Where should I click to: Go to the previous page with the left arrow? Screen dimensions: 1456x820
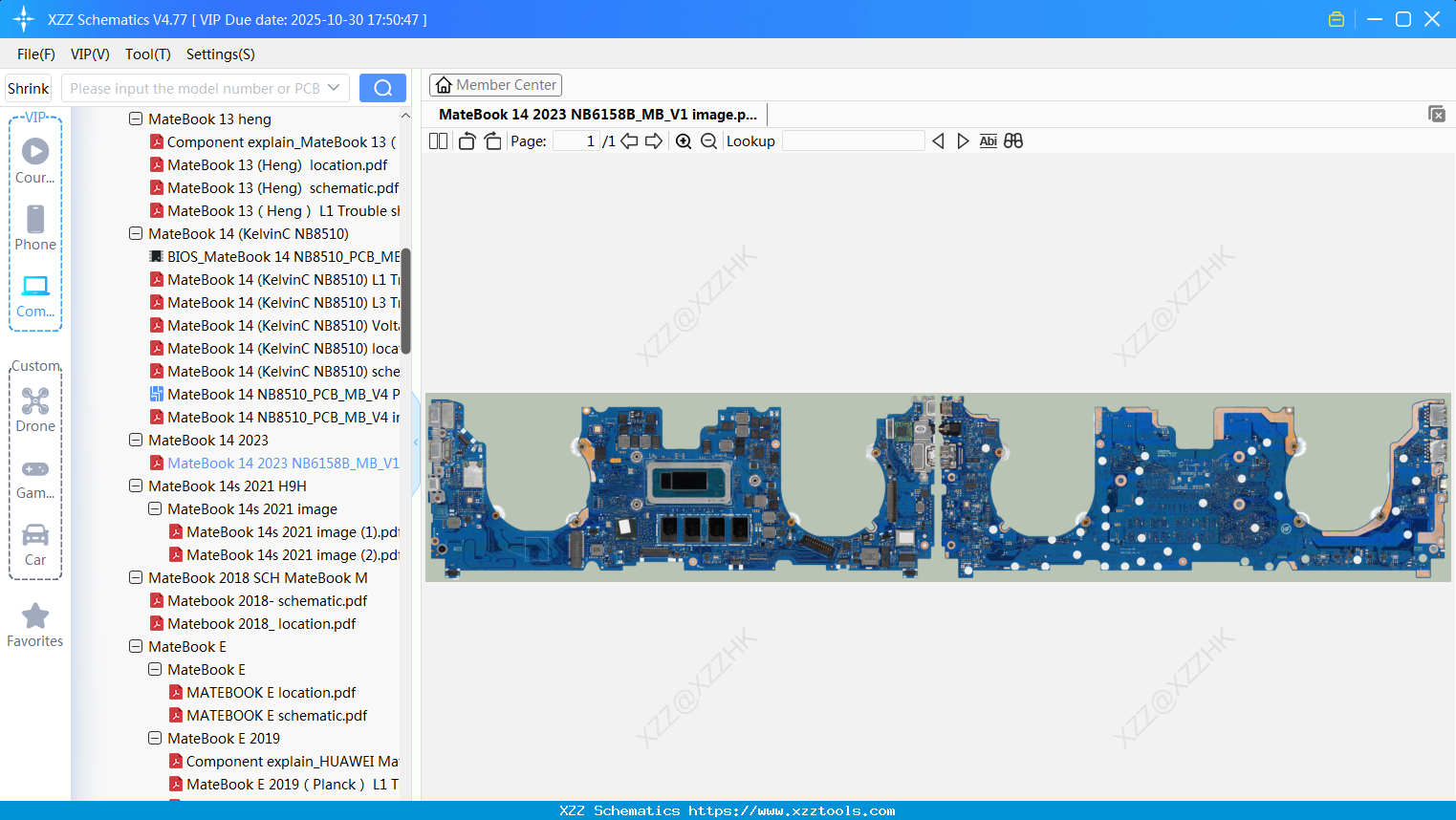(x=629, y=141)
